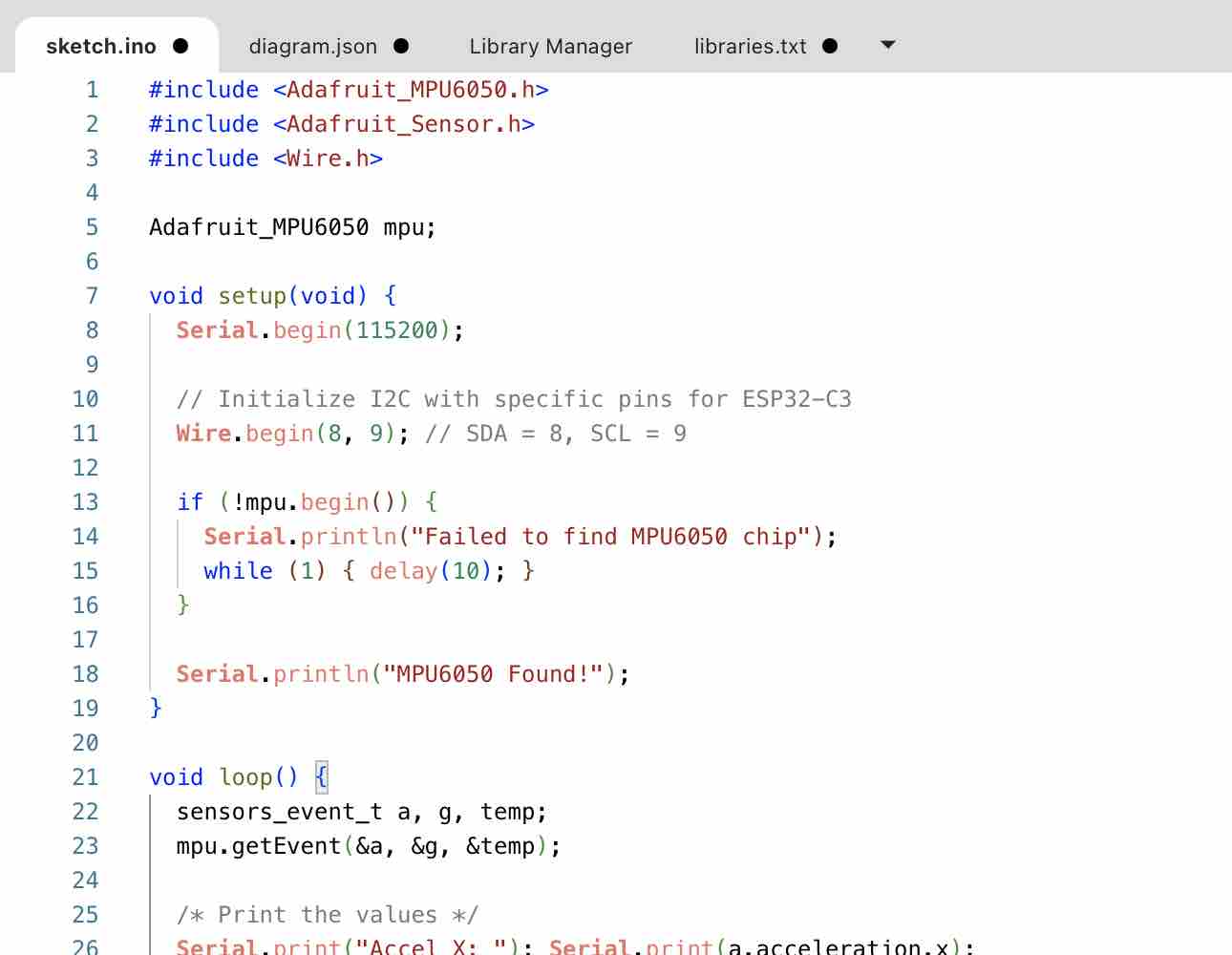Click the Adafruit_MPU6050.h include line
1232x955 pixels.
tap(349, 90)
